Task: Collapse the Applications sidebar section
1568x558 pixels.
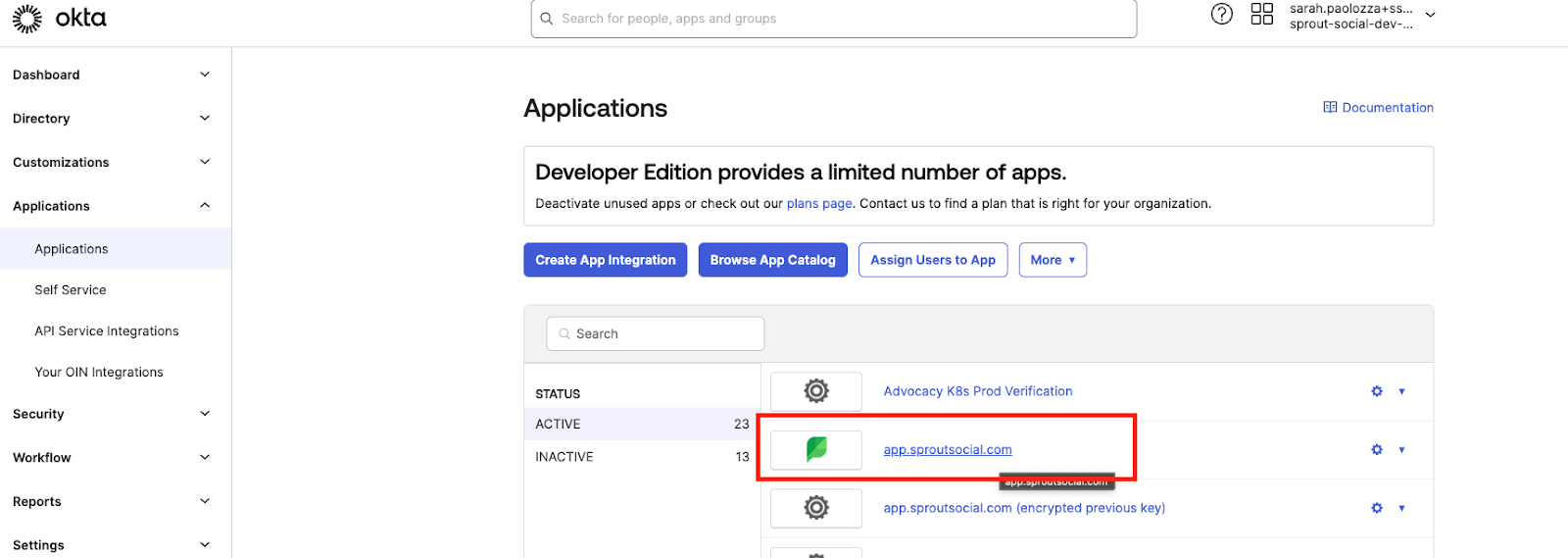Action: (x=205, y=206)
